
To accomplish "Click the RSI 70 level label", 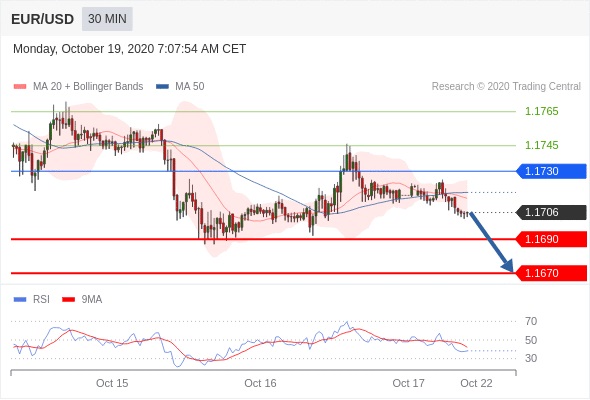I will tap(531, 321).
